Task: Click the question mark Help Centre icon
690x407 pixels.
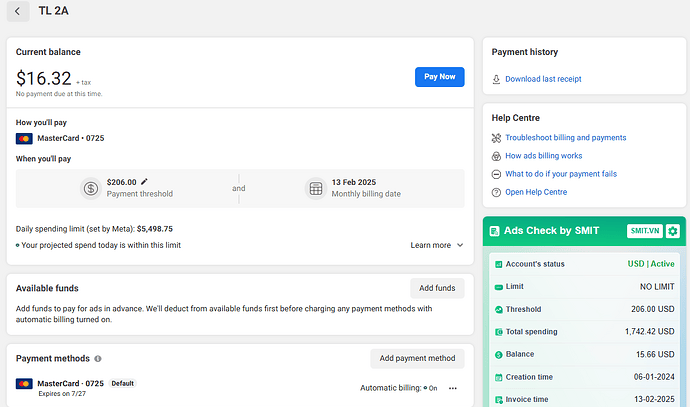Action: (496, 192)
